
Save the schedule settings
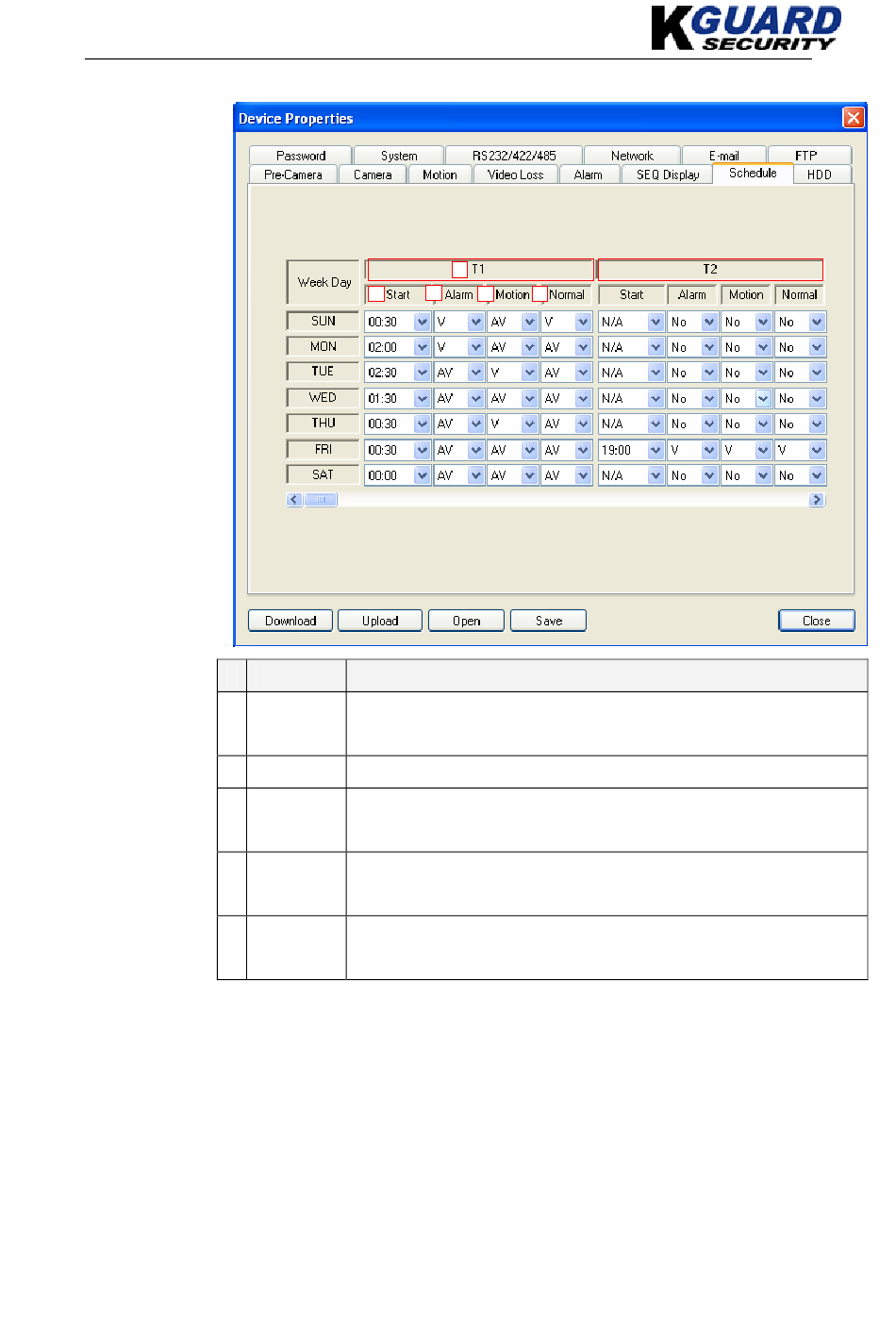[548, 621]
